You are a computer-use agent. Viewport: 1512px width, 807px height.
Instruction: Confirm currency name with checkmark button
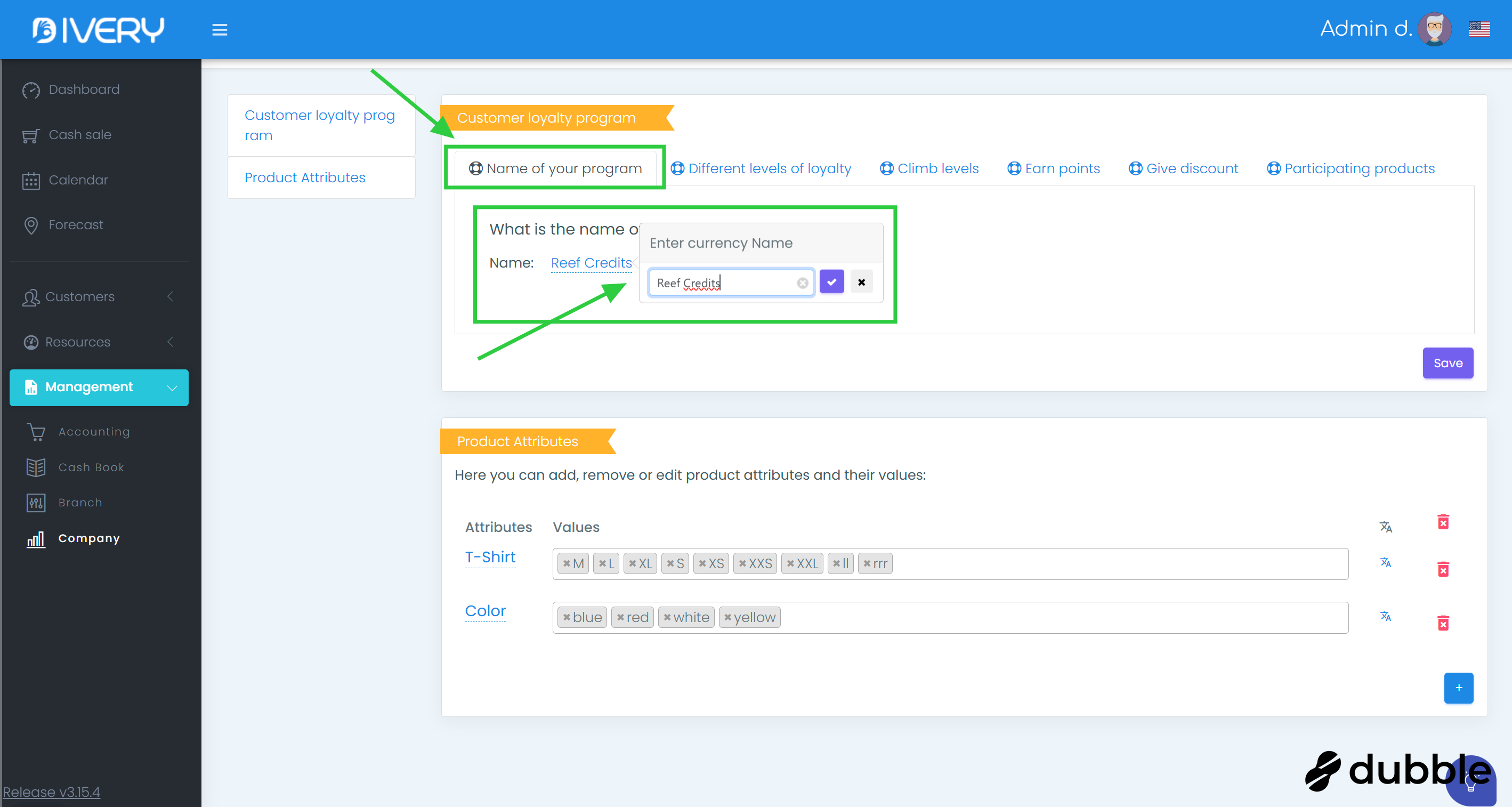[831, 283]
